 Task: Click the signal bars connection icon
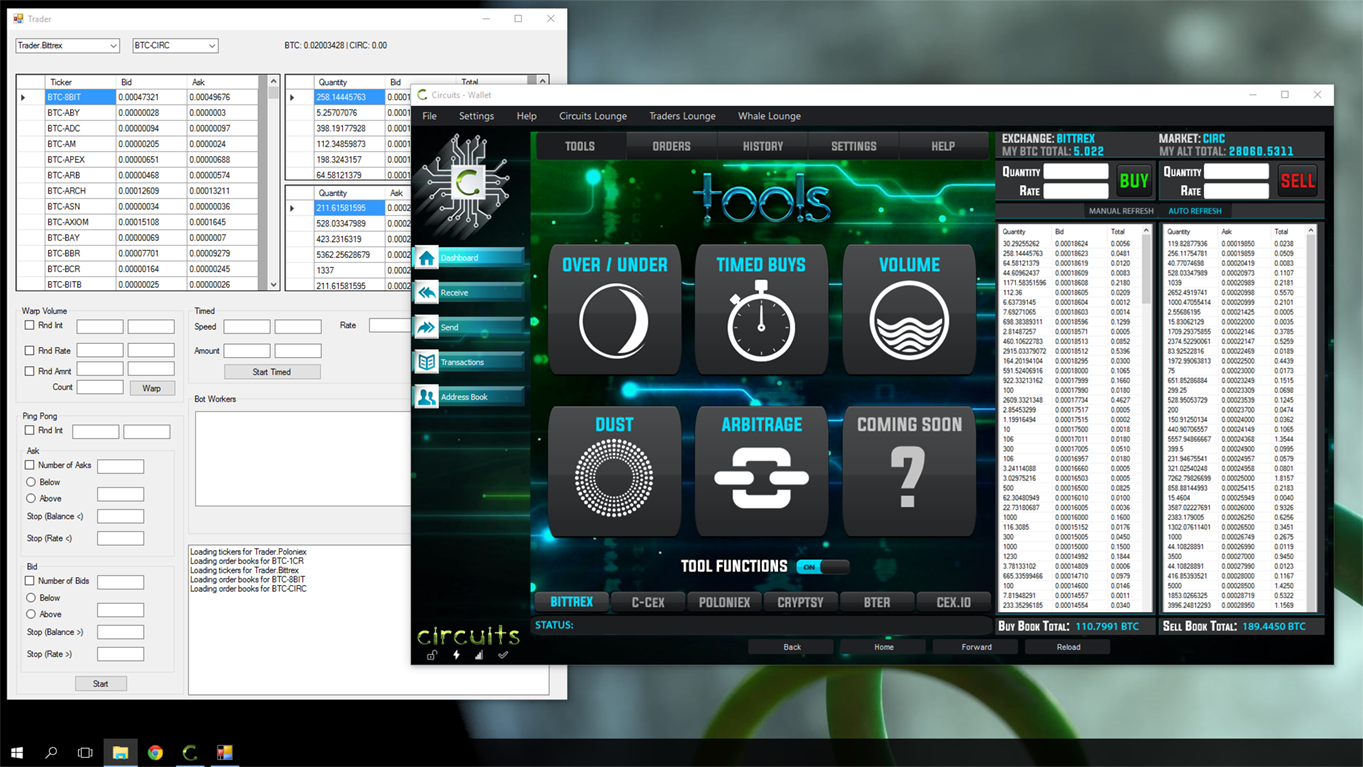479,655
